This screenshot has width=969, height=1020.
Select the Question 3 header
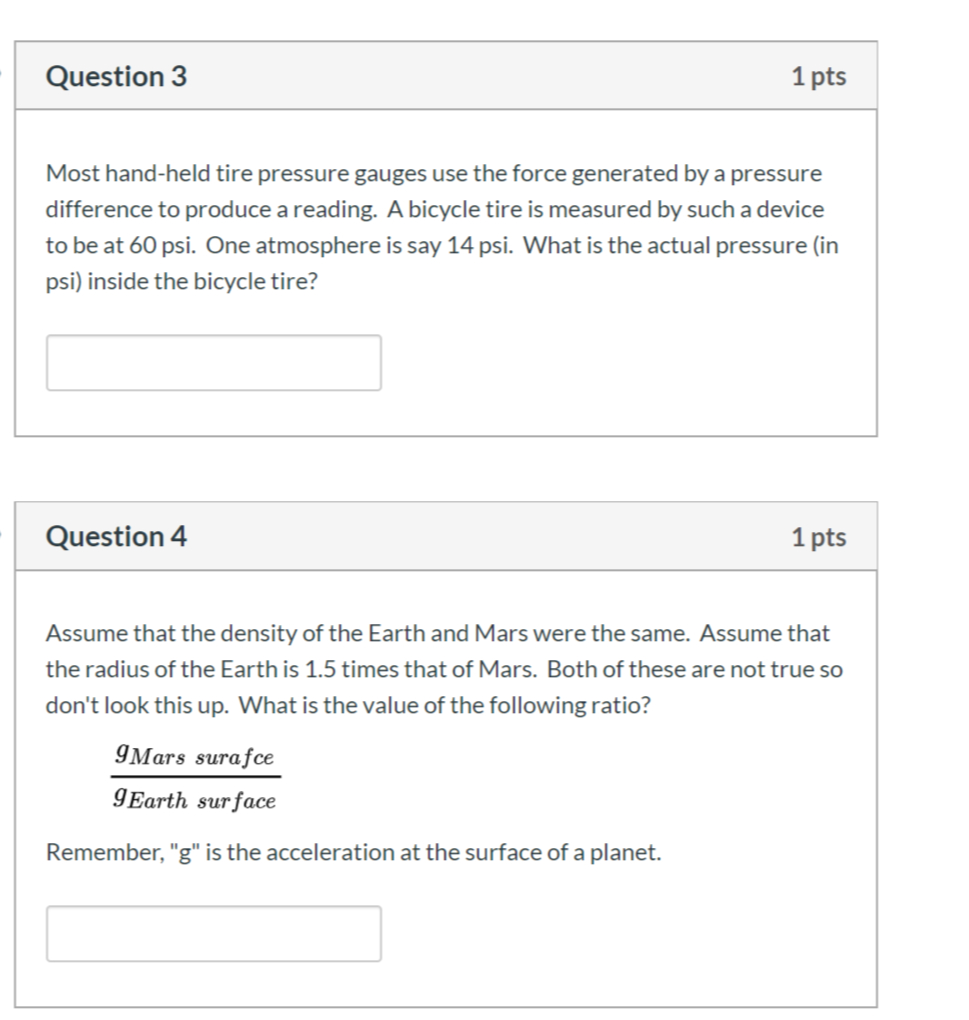pos(116,75)
